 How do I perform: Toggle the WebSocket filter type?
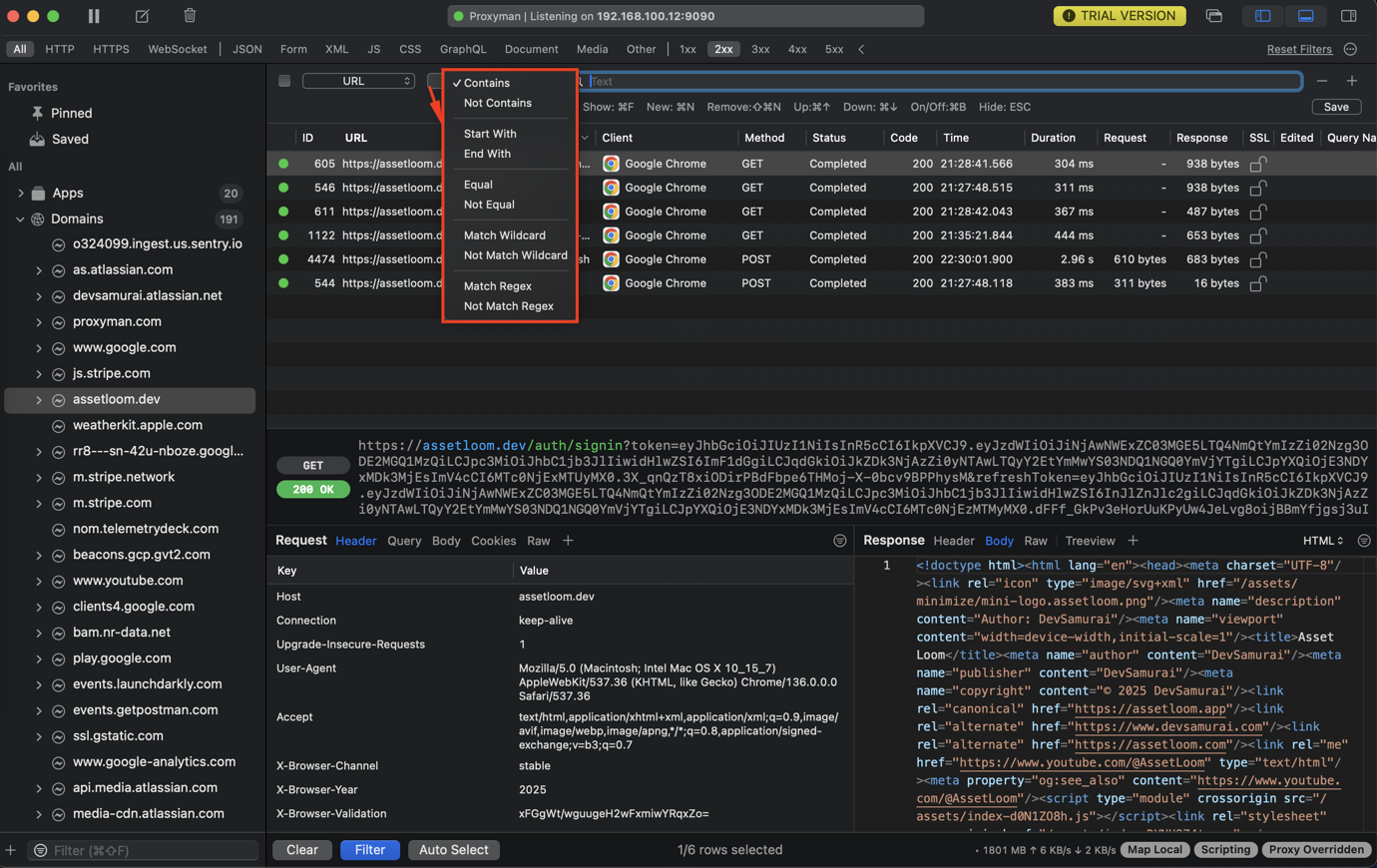(178, 49)
